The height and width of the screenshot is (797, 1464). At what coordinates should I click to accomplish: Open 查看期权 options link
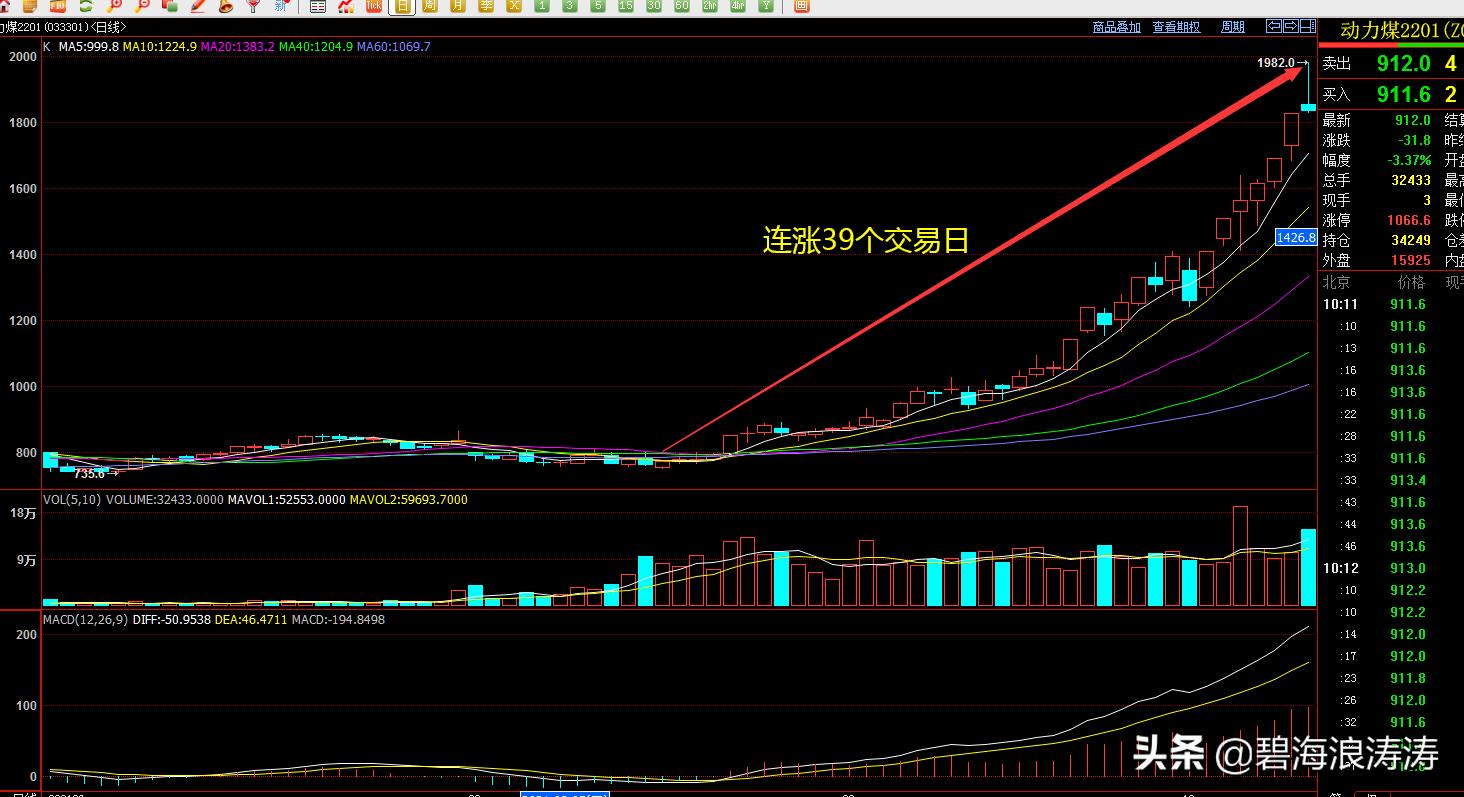click(1176, 27)
